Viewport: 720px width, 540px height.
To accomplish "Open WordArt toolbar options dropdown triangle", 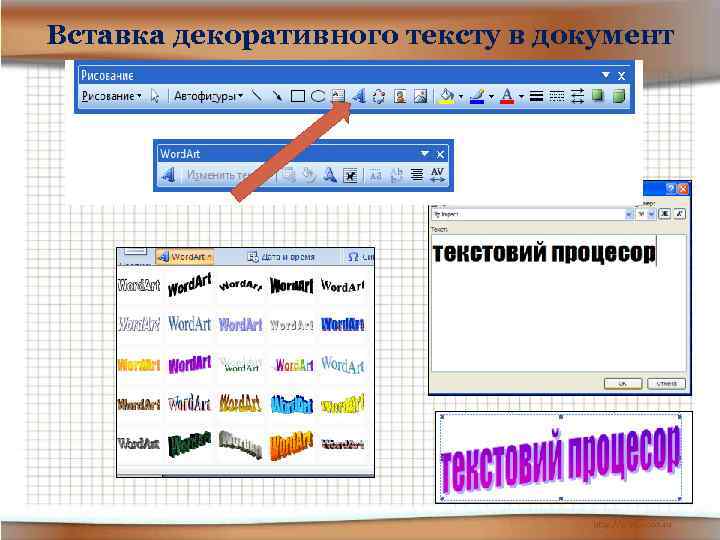I will click(425, 153).
